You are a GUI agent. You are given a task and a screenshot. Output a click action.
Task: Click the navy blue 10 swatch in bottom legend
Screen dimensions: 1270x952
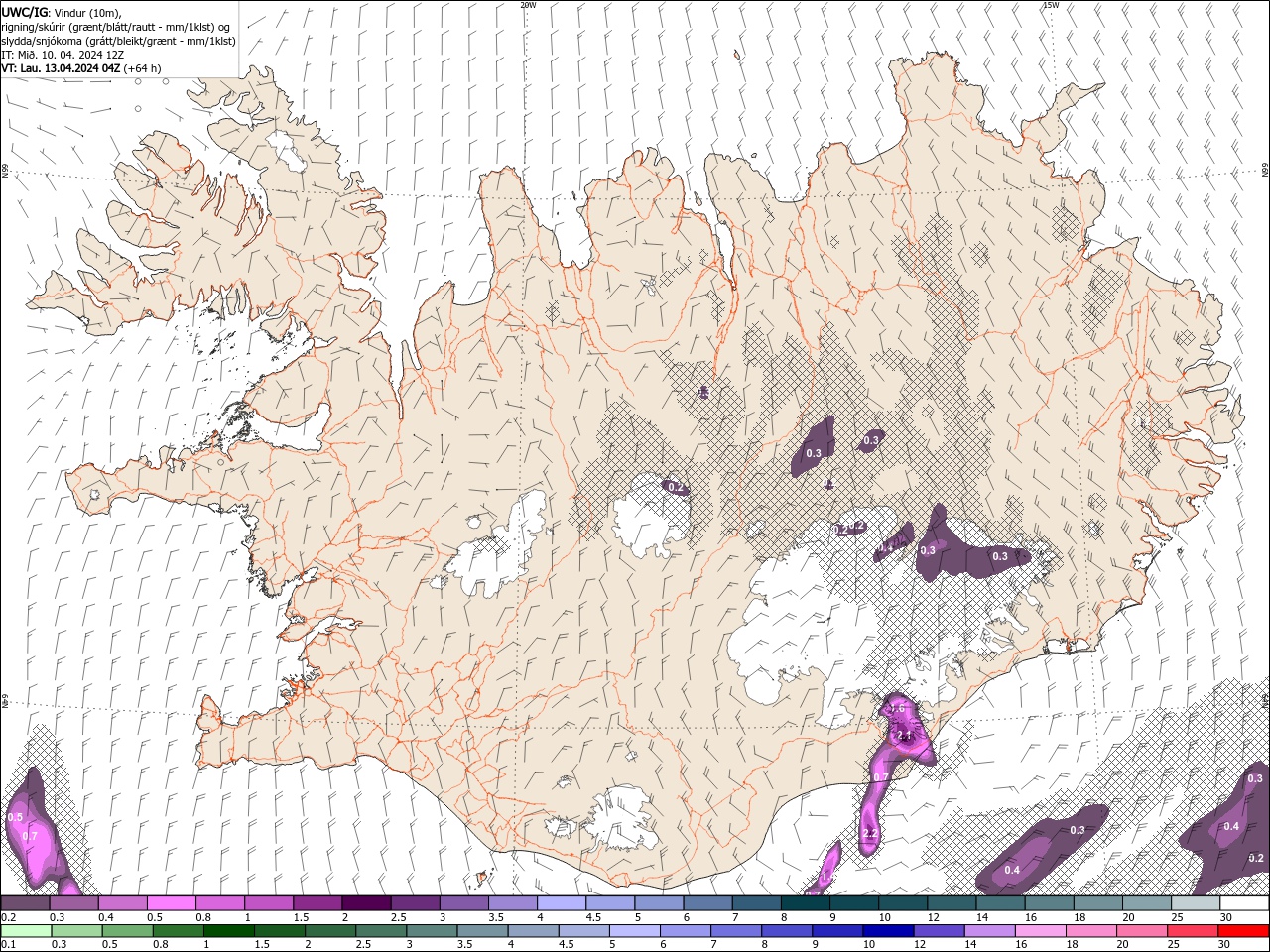coord(886,931)
